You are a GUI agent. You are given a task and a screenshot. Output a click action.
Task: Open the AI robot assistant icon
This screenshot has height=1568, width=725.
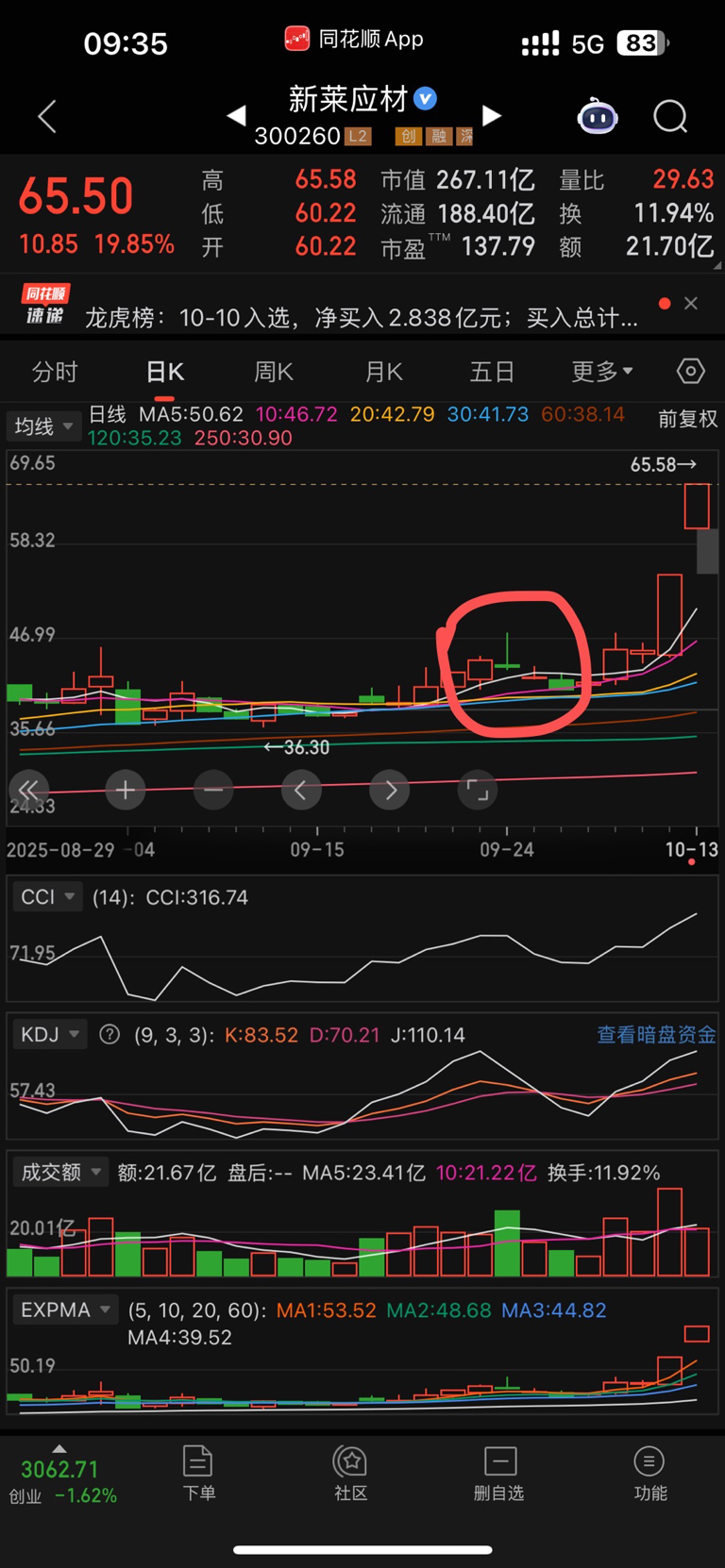tap(598, 116)
